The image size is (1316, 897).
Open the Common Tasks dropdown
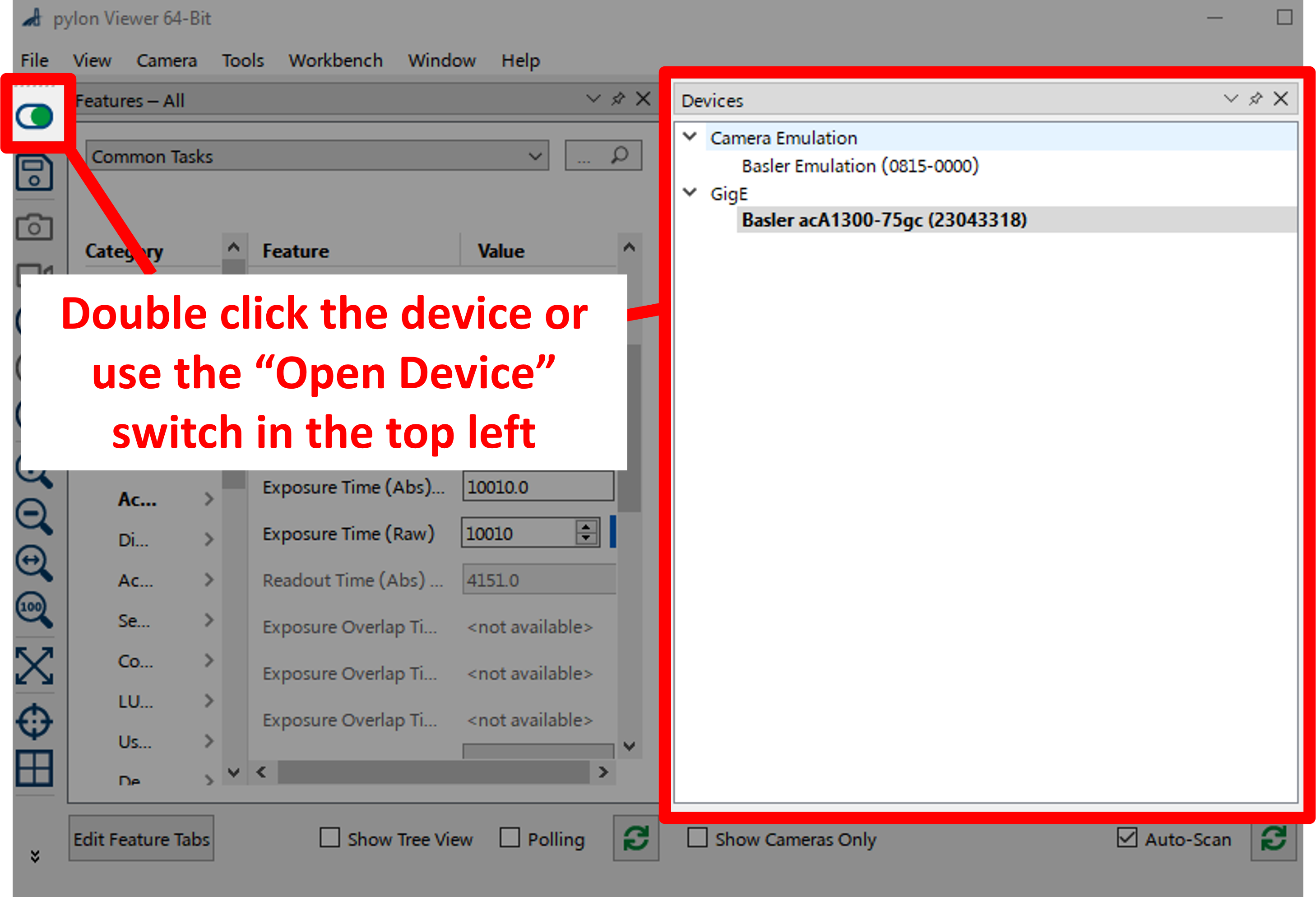click(317, 155)
